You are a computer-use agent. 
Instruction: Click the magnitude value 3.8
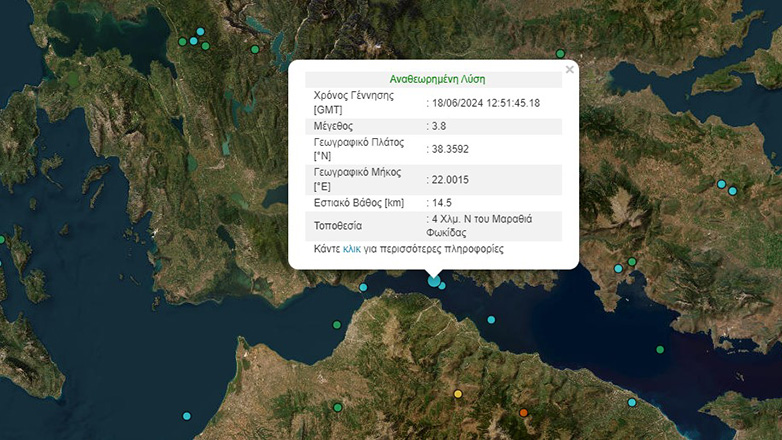439,126
